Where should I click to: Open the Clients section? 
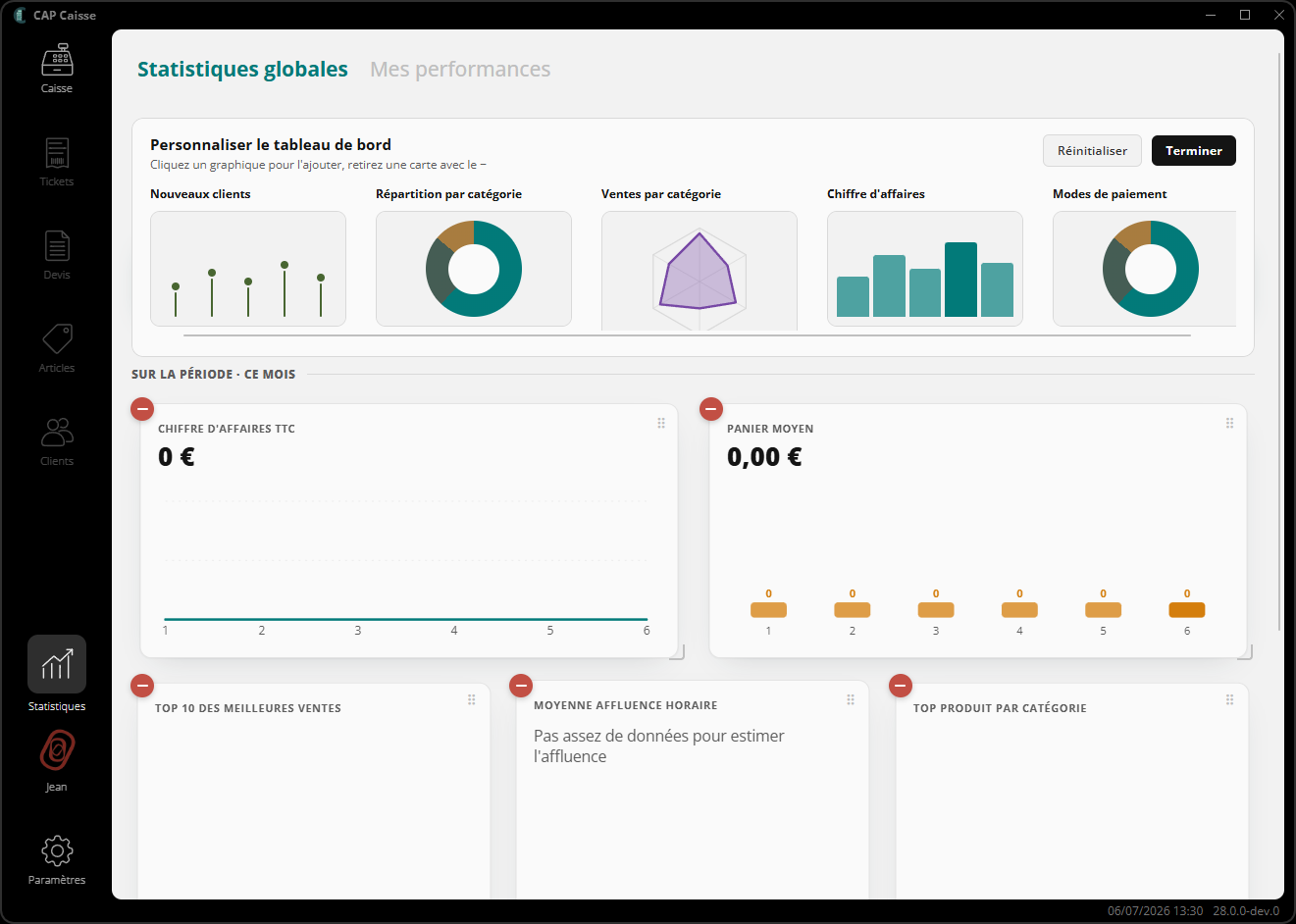coord(57,441)
